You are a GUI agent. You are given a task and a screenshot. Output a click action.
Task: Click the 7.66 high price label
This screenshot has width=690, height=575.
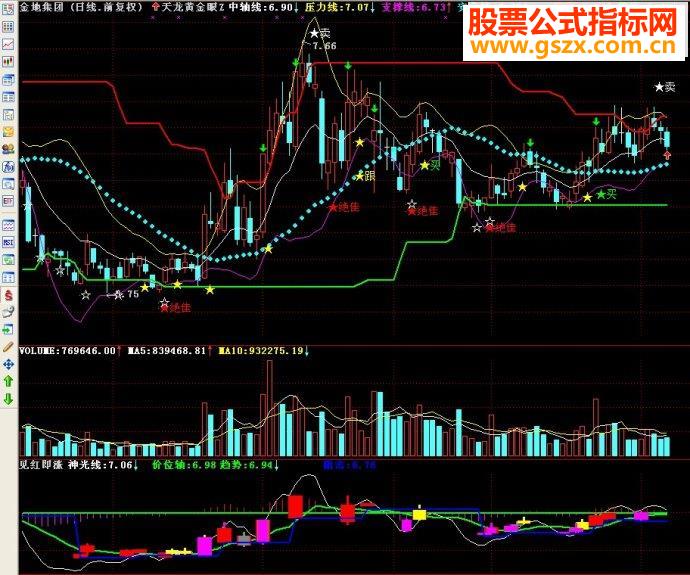pos(325,46)
